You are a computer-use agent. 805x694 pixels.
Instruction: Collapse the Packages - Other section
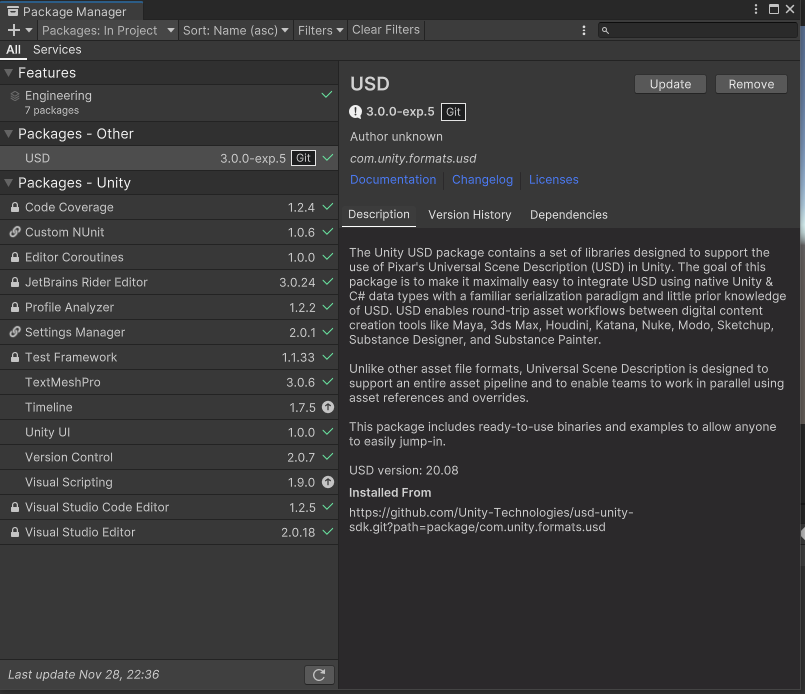[9, 134]
